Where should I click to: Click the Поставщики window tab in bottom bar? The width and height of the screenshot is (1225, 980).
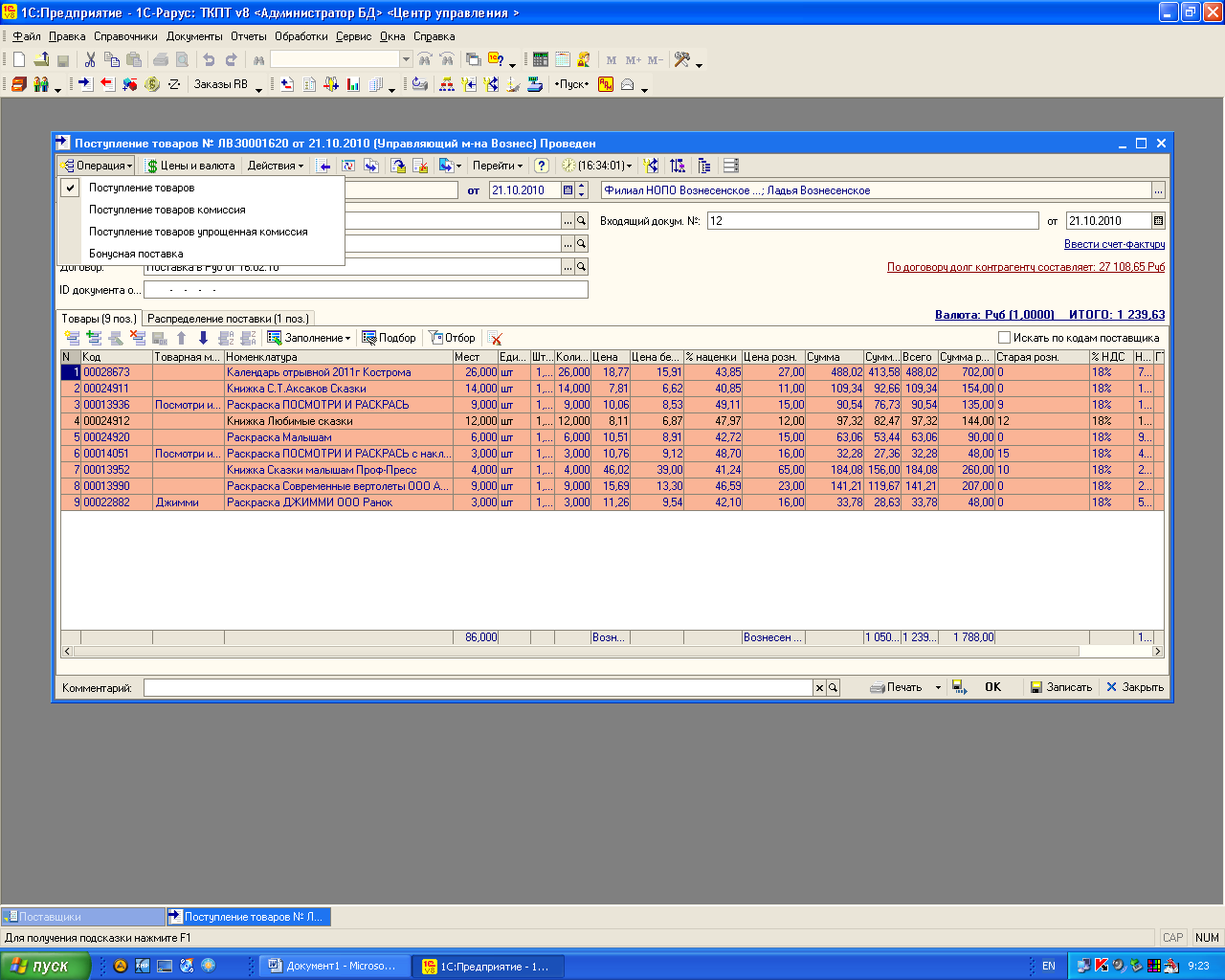pyautogui.click(x=83, y=917)
